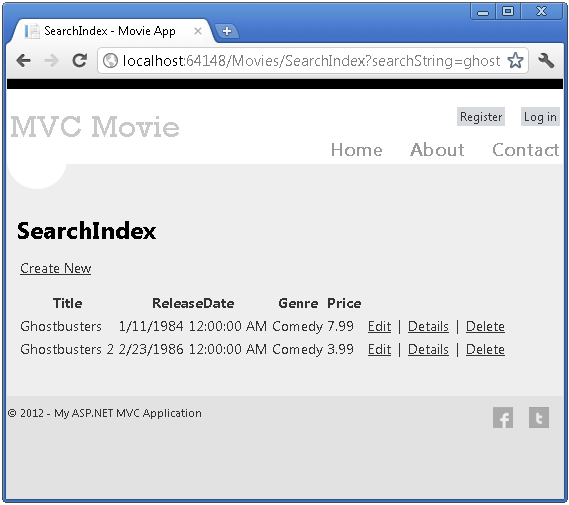Open the Twitter icon in the footer

click(x=539, y=418)
